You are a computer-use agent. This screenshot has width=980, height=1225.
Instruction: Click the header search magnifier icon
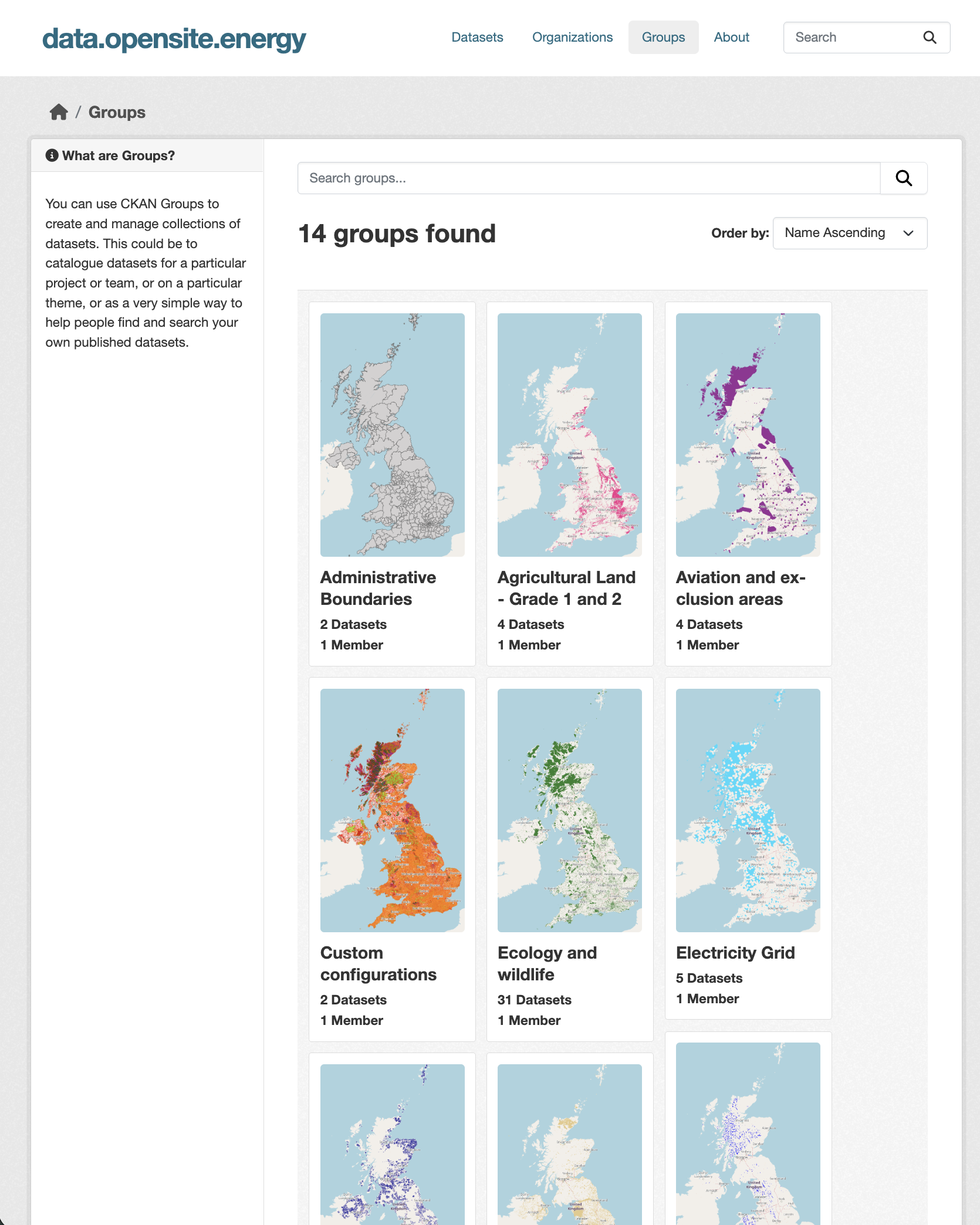click(930, 38)
